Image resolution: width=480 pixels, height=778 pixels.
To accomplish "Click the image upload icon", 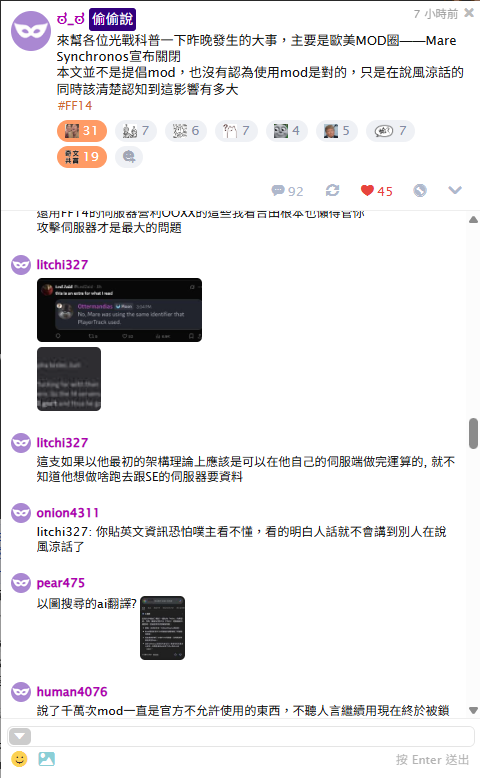I will click(x=47, y=759).
